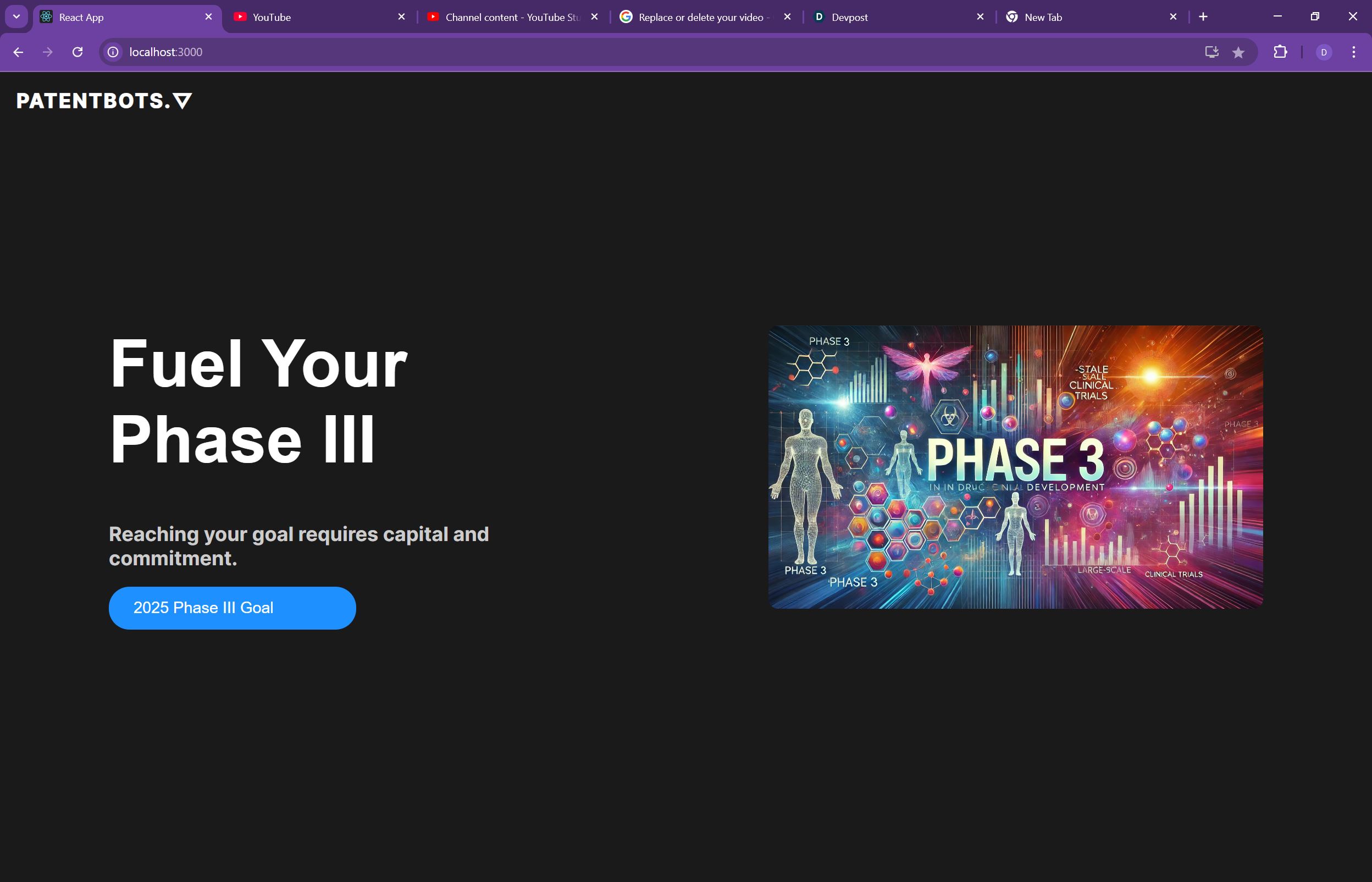1372x882 pixels.
Task: Click the PATENTBOTS logo
Action: point(103,101)
